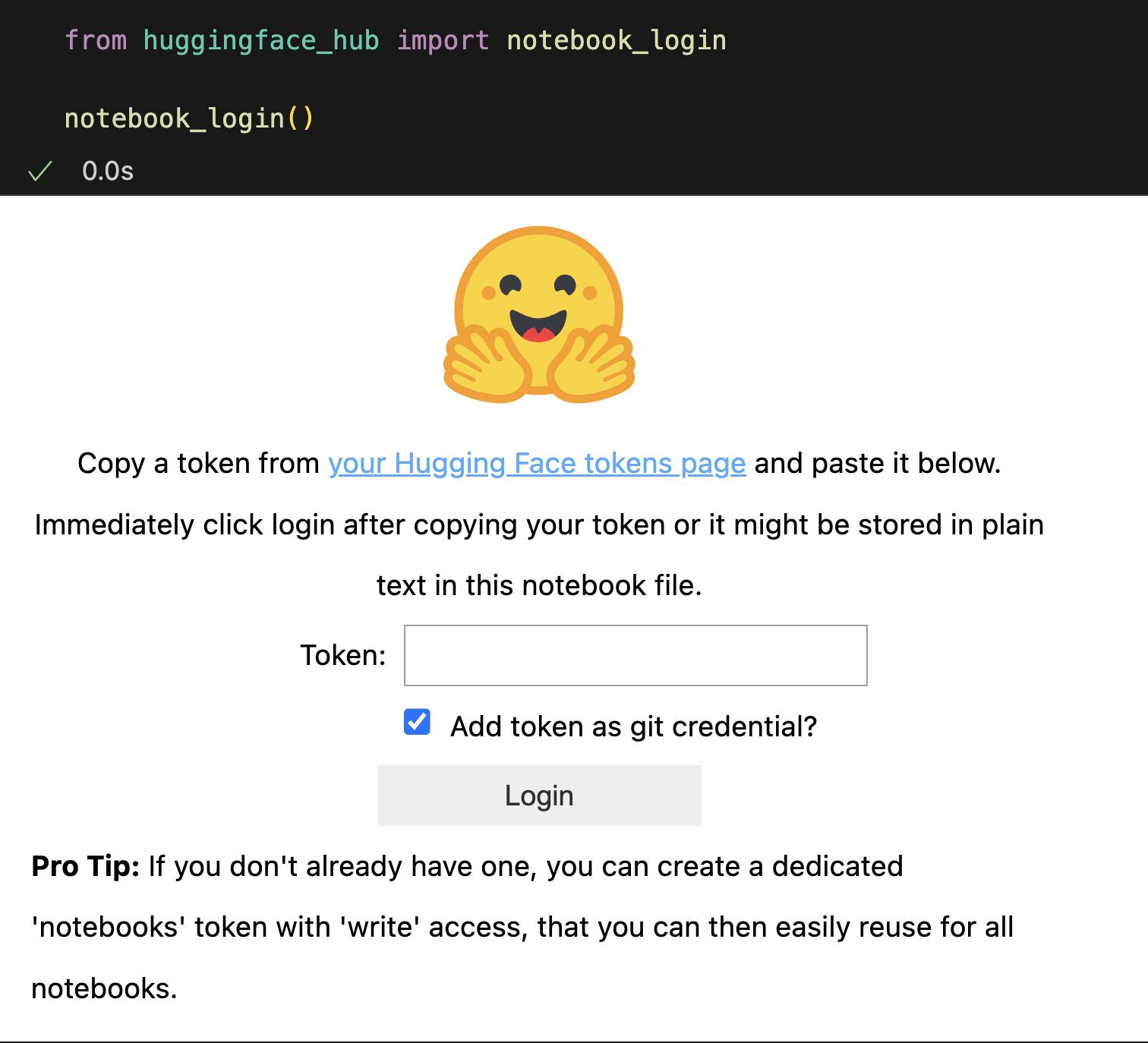Click the notebook_login() code line
This screenshot has width=1148, height=1043.
click(x=189, y=118)
